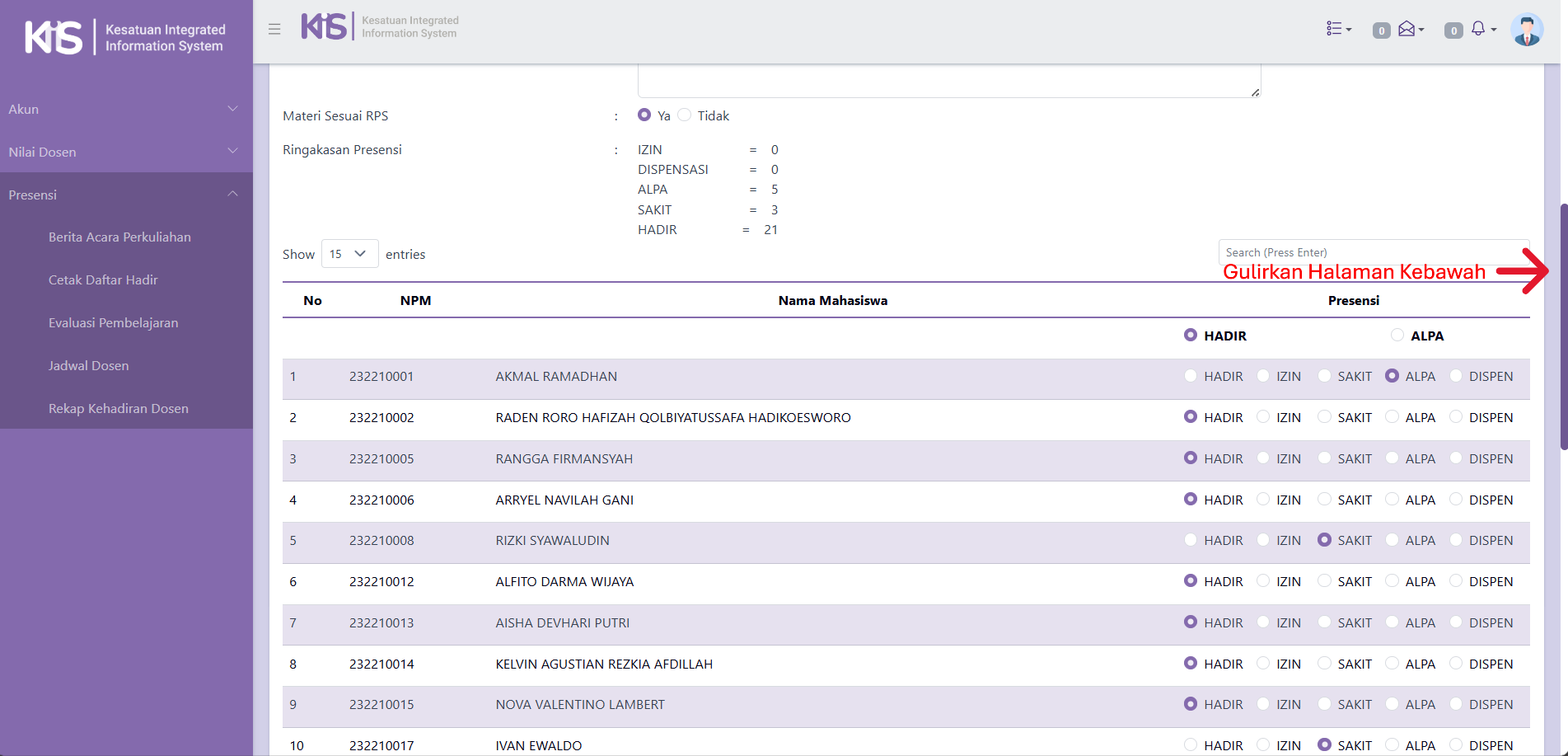
Task: Click the hamburger menu toggle icon
Action: click(x=274, y=29)
